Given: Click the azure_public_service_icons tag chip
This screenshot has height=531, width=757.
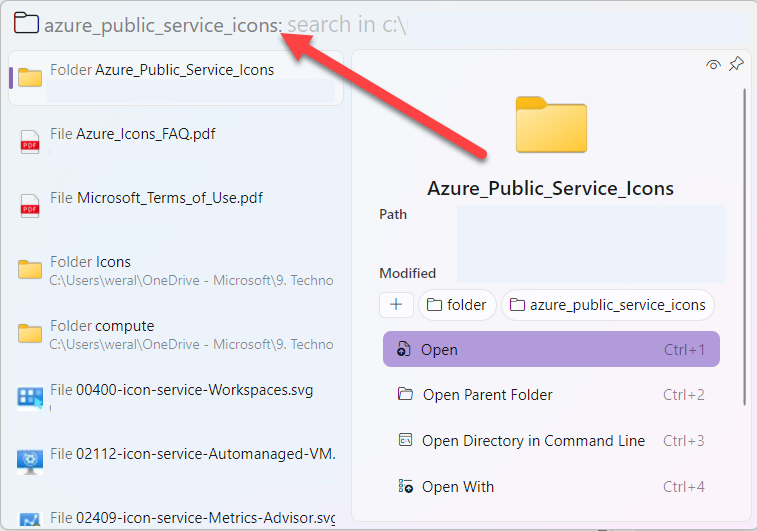Looking at the screenshot, I should point(608,305).
